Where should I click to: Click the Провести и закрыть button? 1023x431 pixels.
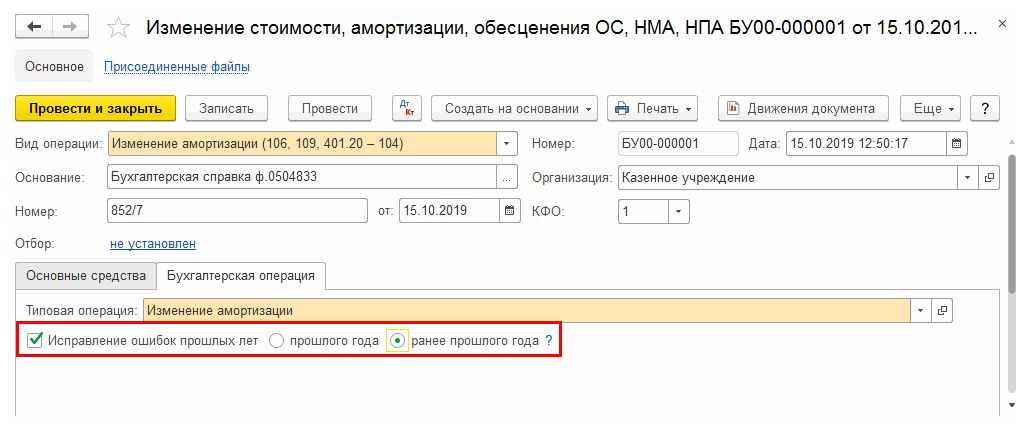click(95, 109)
